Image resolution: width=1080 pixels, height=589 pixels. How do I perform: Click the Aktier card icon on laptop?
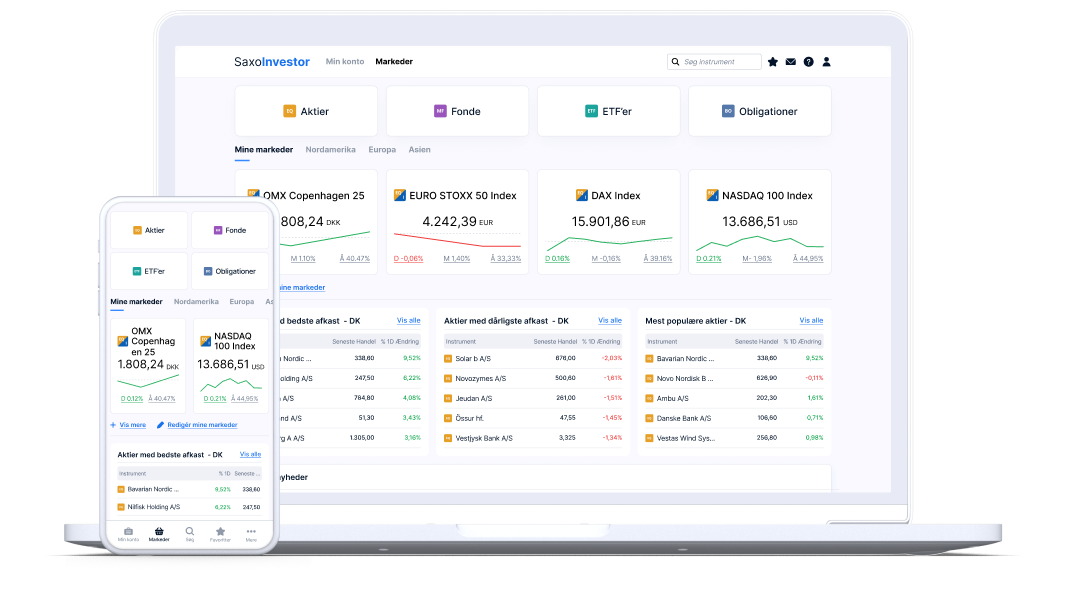pyautogui.click(x=289, y=111)
